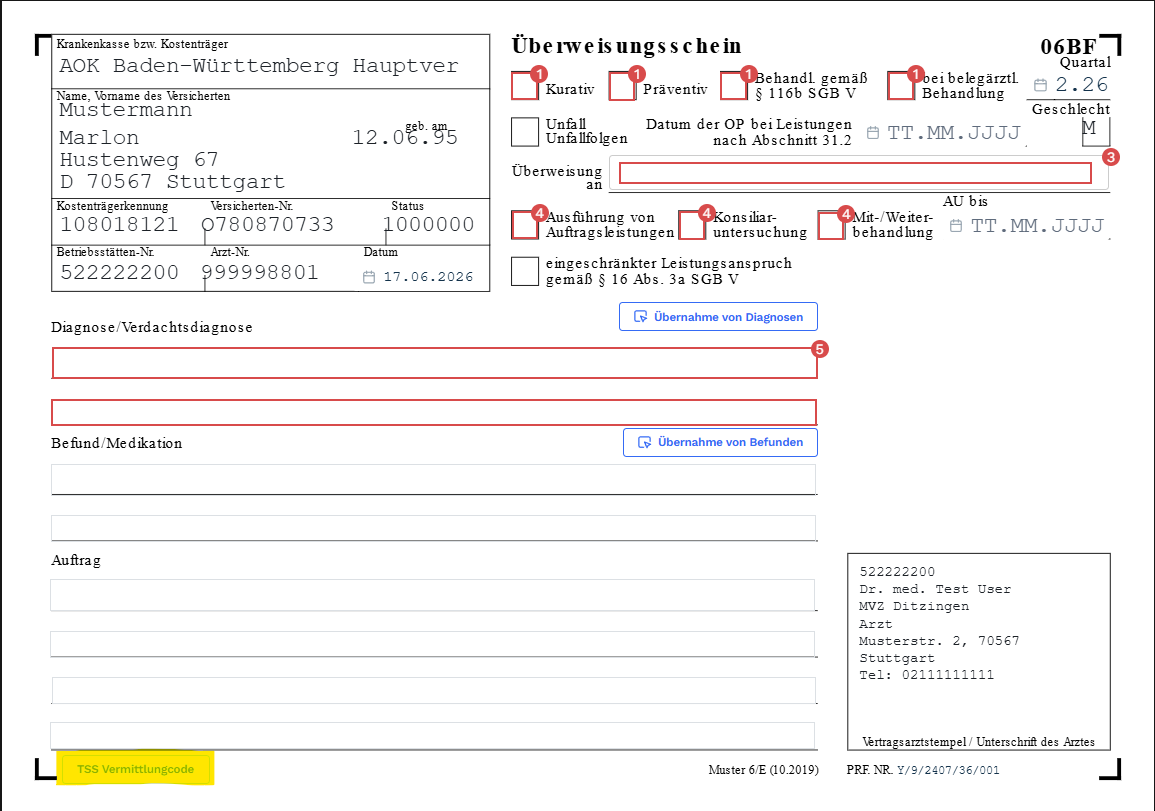1155x811 pixels.
Task: Click the Krankenkasse value AOK Baden-Württemberg Hauptver
Action: 259,66
